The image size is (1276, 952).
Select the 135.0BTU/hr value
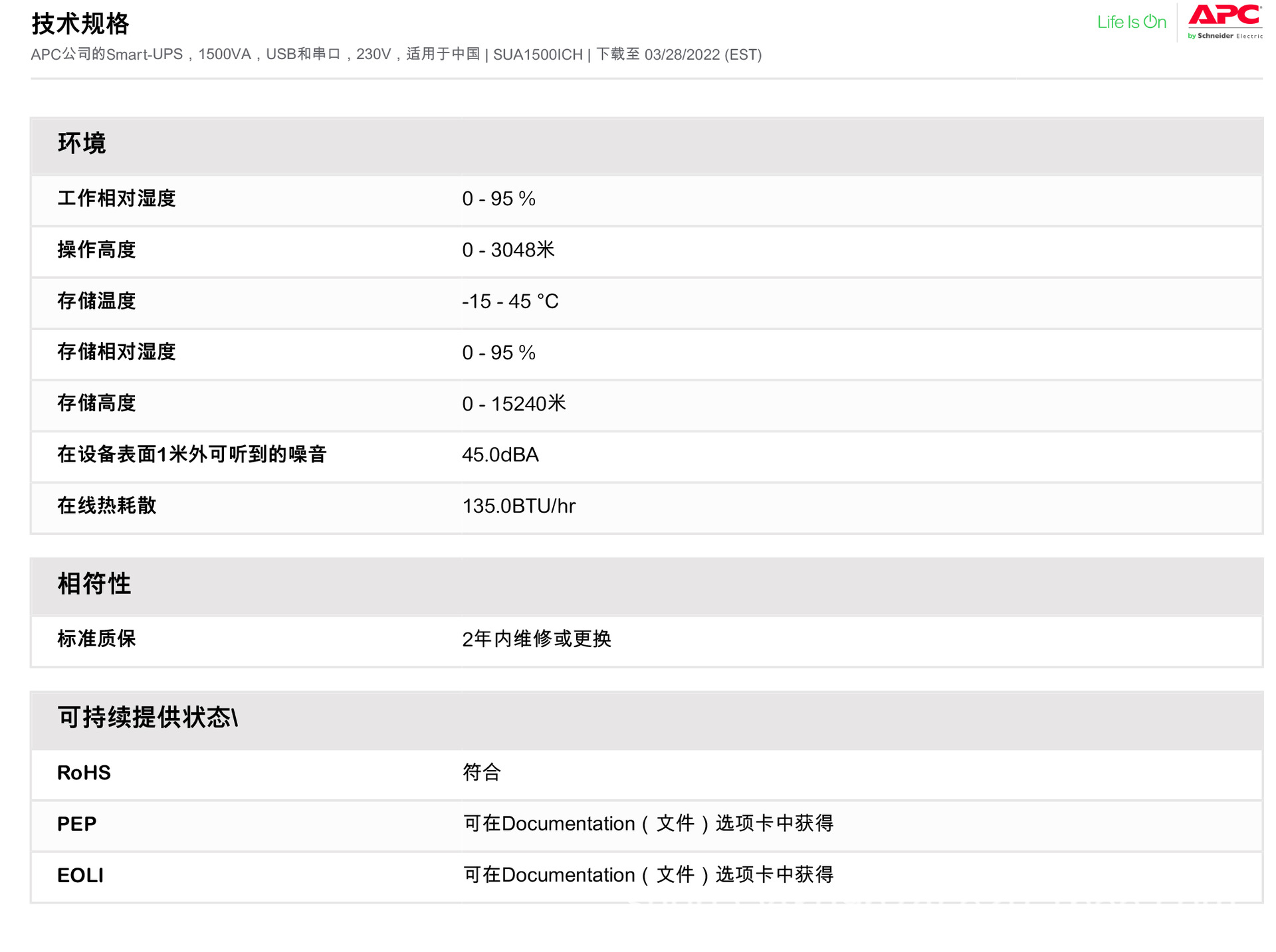point(519,506)
